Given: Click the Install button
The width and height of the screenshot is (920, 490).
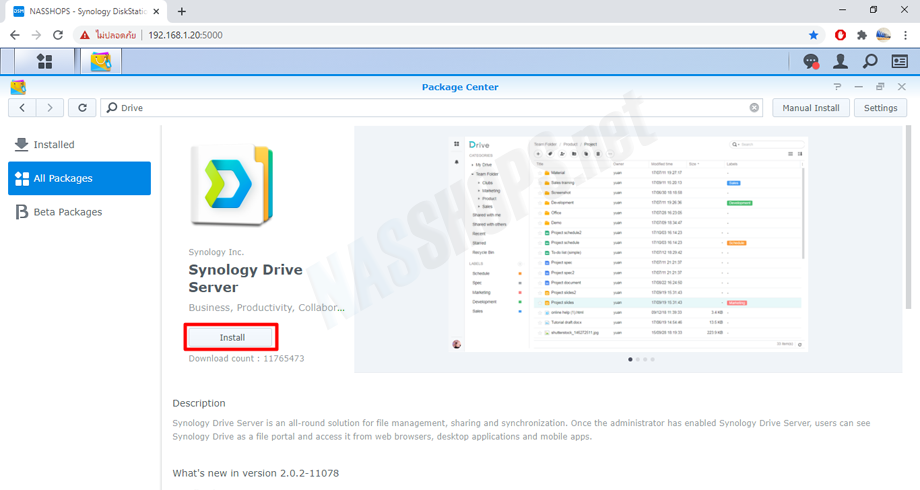Looking at the screenshot, I should point(232,337).
